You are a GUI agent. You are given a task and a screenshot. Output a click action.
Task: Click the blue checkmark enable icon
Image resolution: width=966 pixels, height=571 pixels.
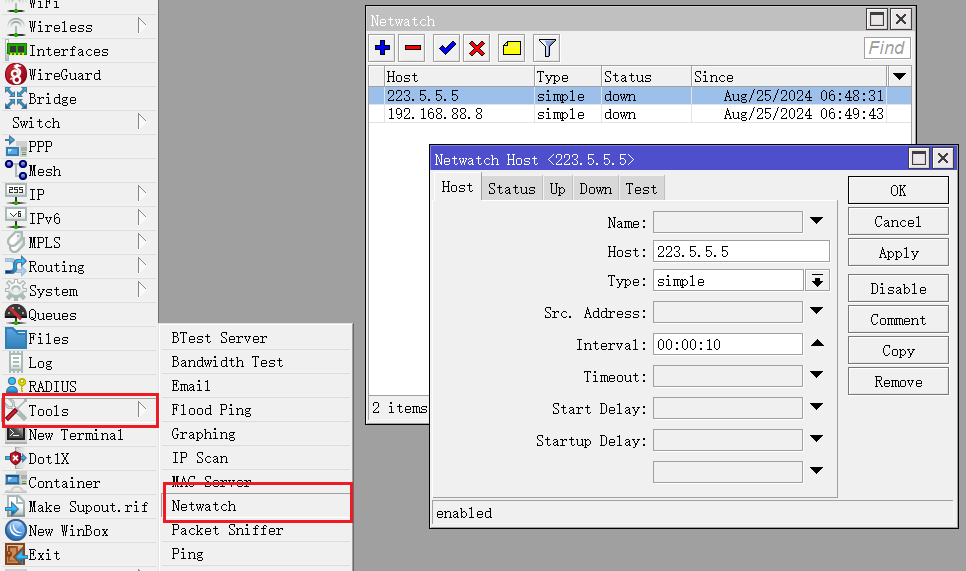pyautogui.click(x=447, y=48)
